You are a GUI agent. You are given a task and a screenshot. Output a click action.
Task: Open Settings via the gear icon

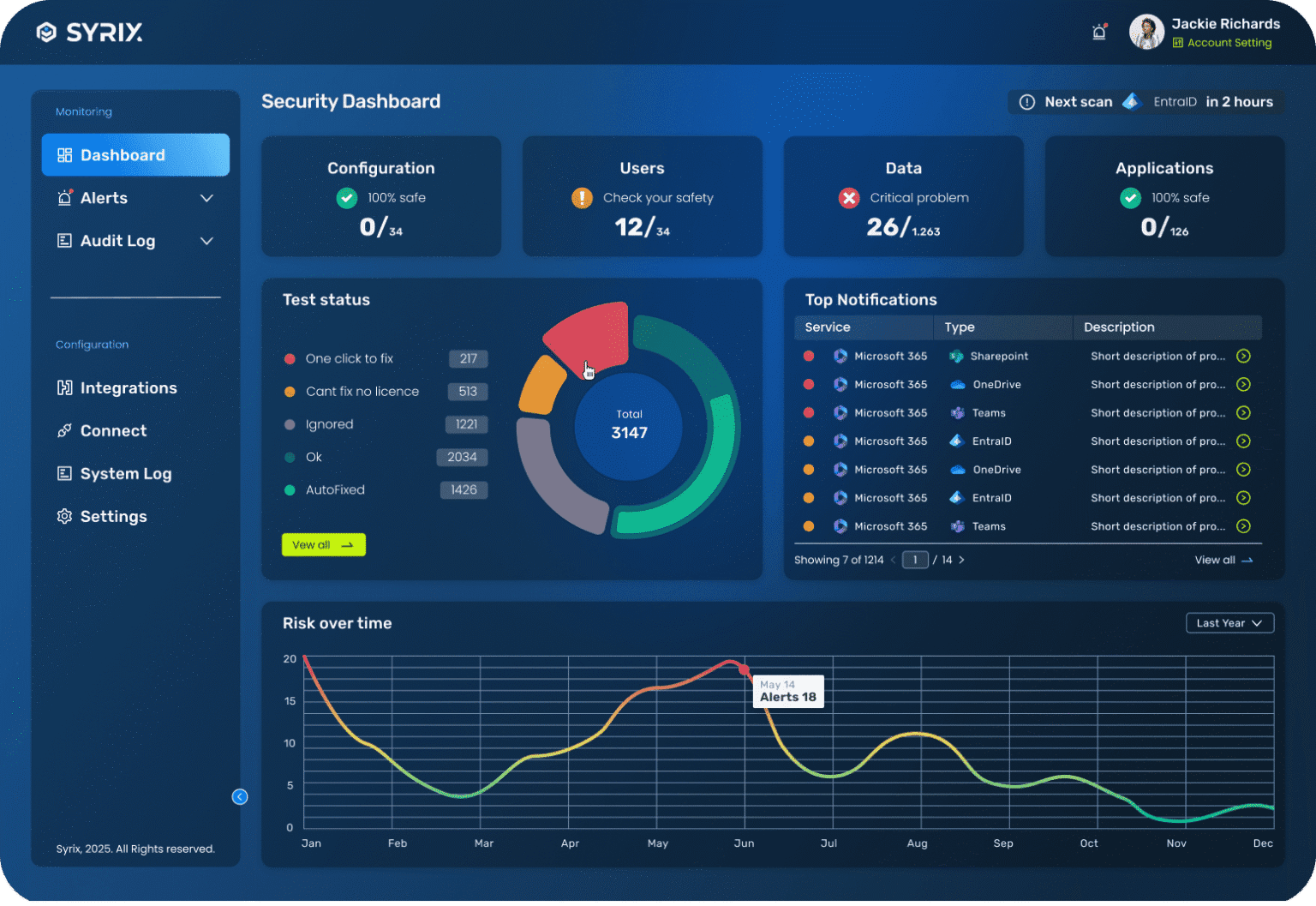click(64, 516)
